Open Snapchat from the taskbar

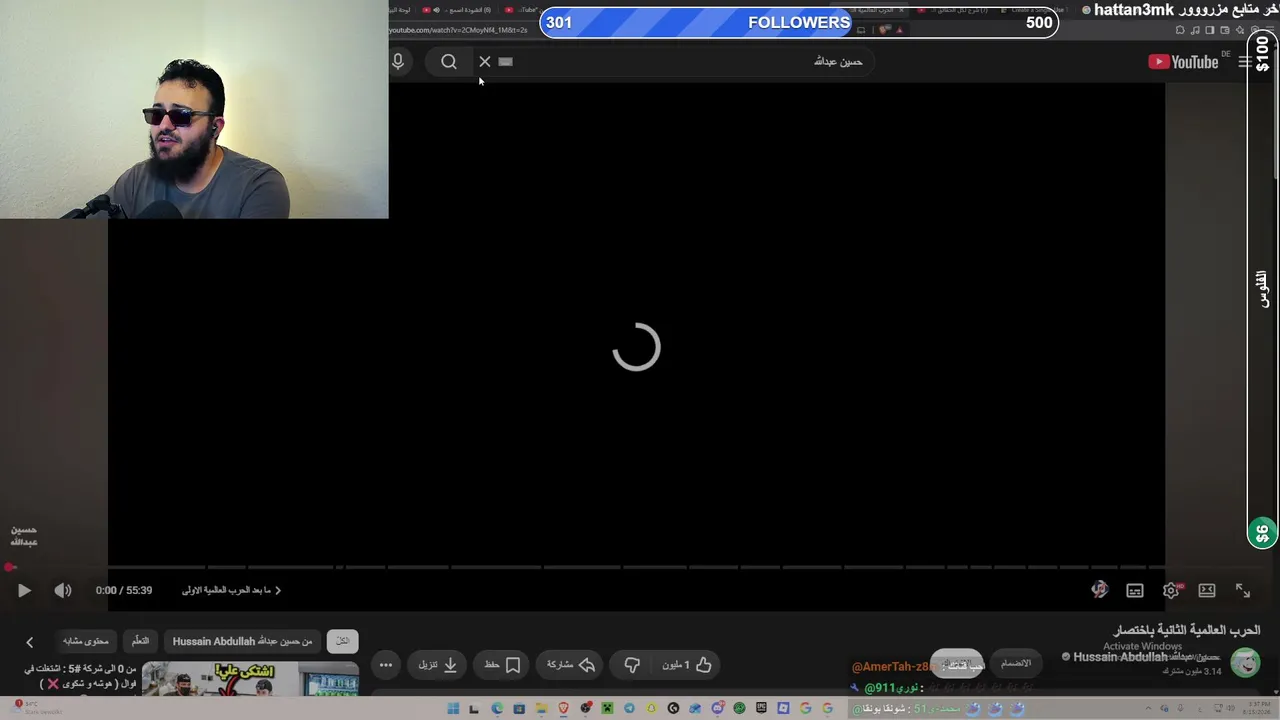tap(651, 709)
